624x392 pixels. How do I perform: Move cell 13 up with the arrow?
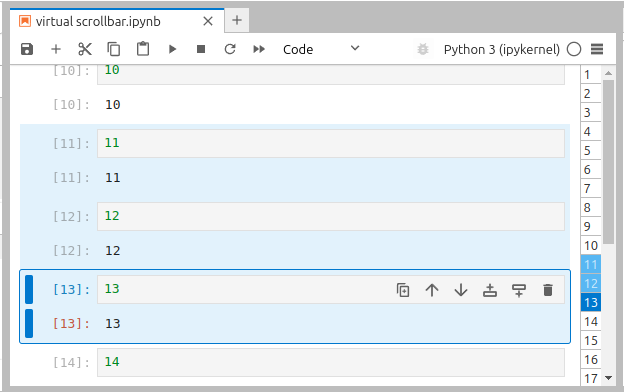point(432,290)
